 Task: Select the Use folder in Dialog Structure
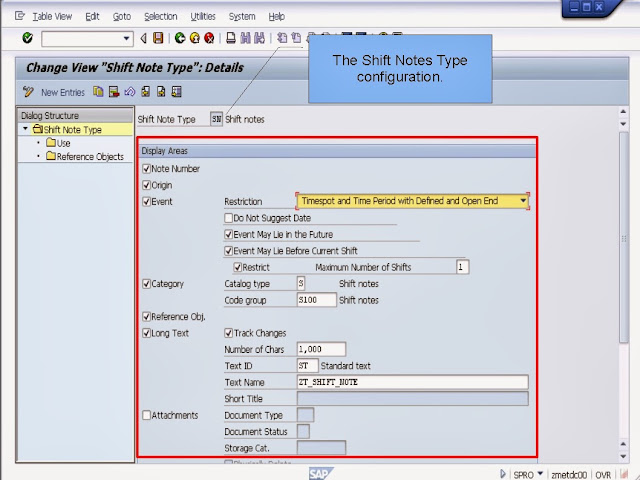[58, 143]
